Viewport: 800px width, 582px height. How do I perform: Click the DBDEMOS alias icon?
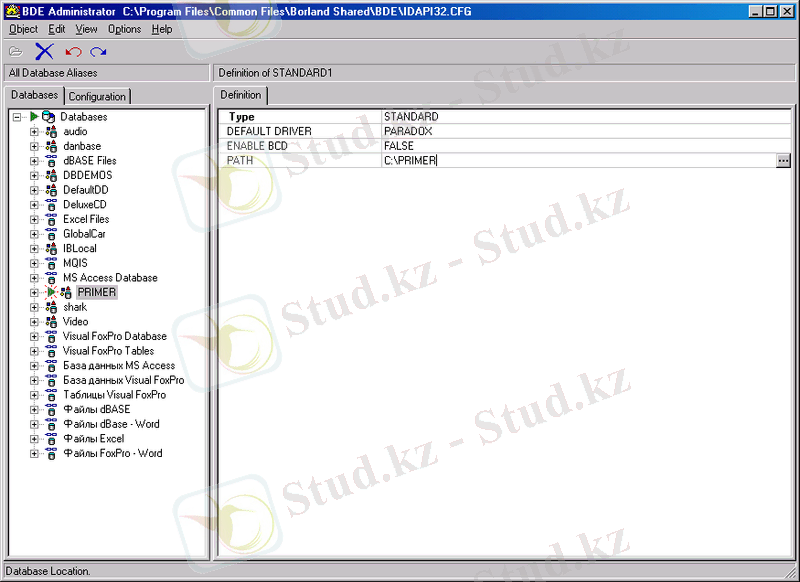pyautogui.click(x=51, y=175)
